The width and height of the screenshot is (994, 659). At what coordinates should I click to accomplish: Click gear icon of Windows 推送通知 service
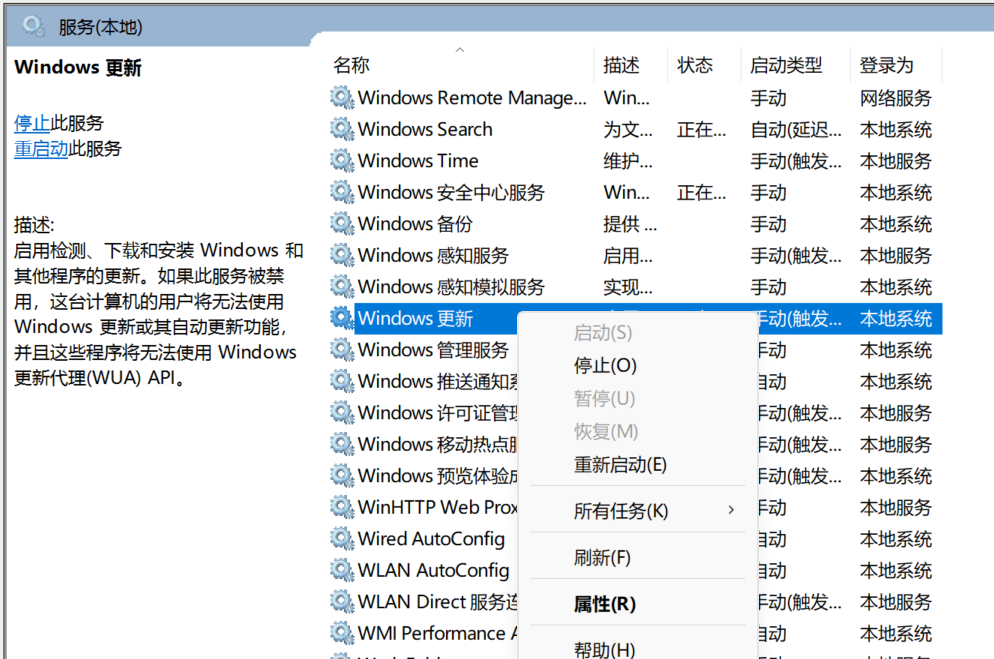pyautogui.click(x=342, y=381)
